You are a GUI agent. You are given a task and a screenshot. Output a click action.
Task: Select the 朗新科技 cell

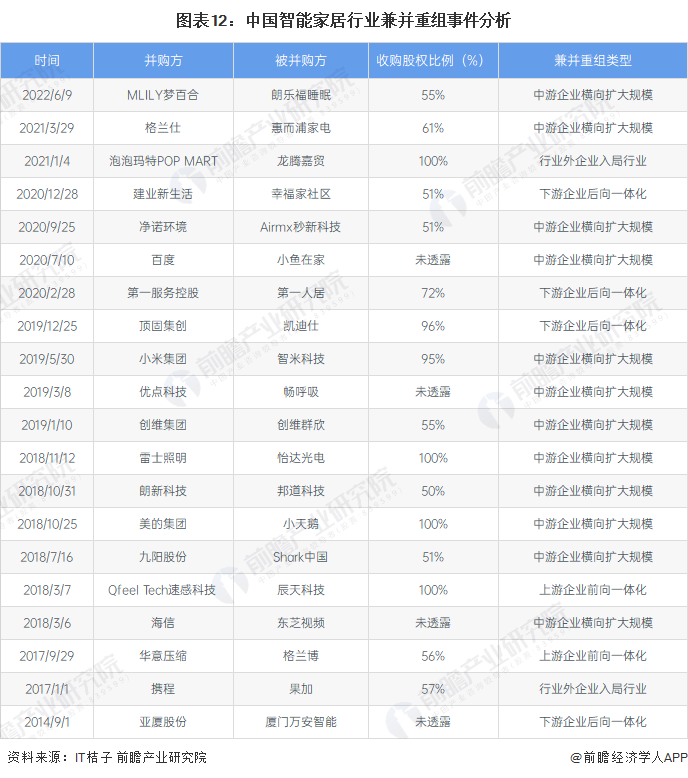tap(163, 491)
